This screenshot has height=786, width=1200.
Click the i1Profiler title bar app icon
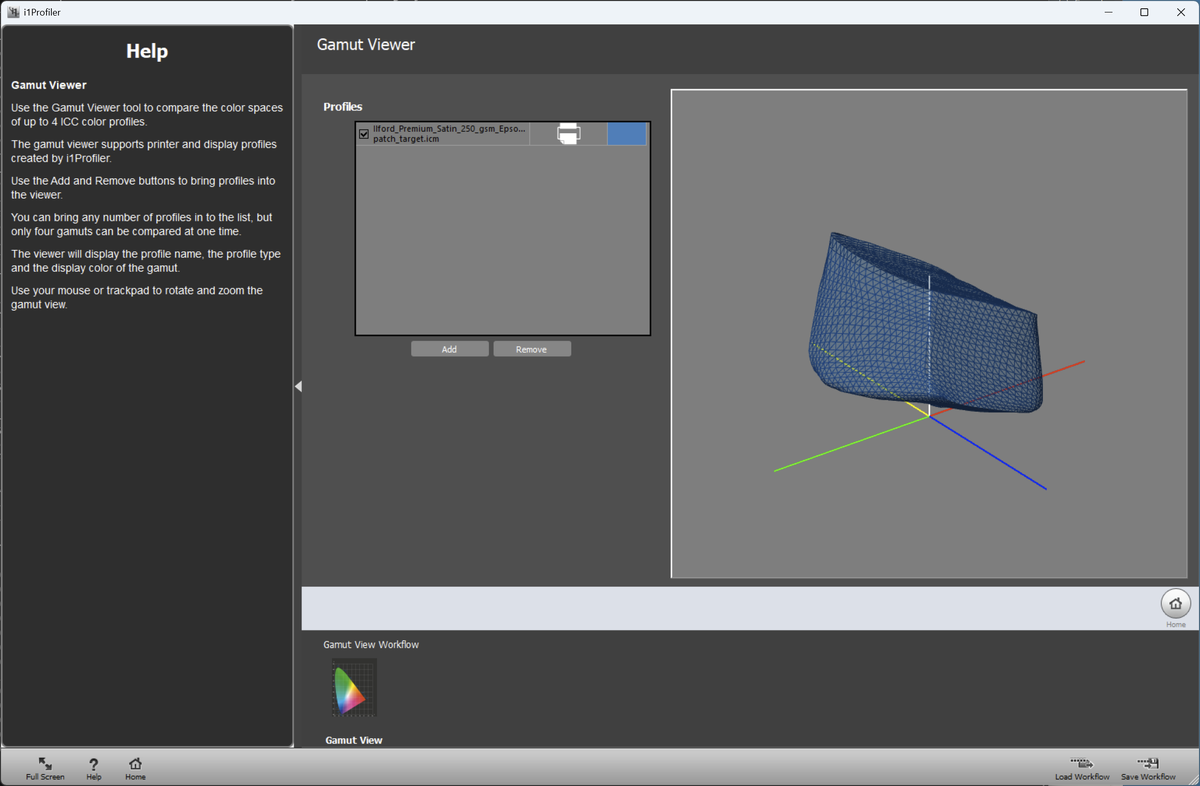(x=13, y=12)
